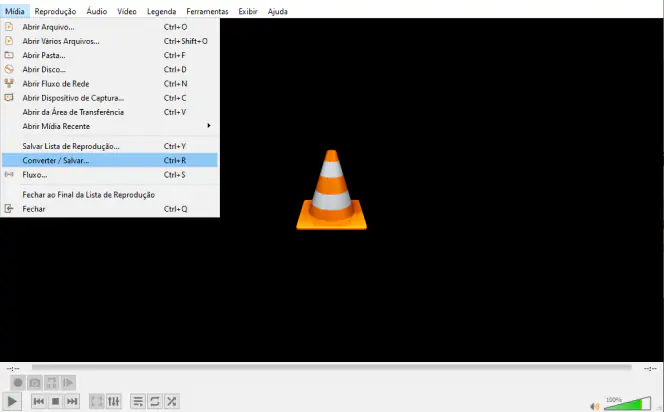Click the Fechar exit icon

pos(9,208)
